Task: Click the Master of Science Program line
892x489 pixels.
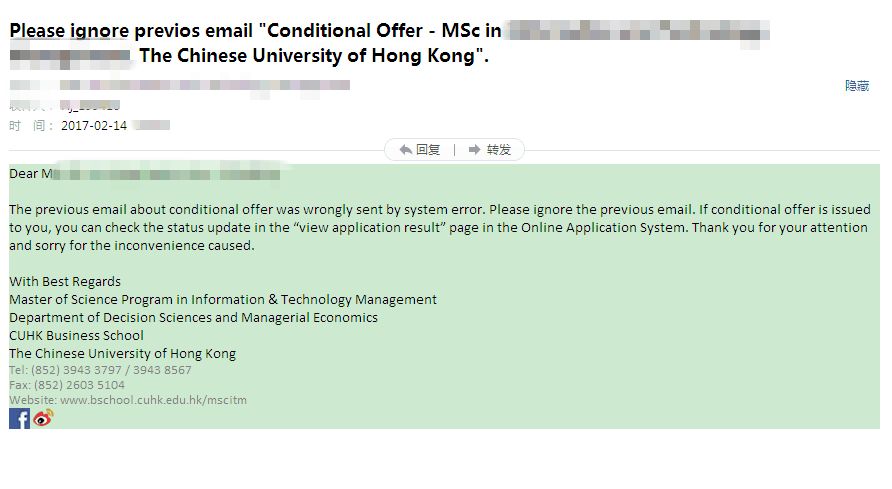Action: [x=223, y=300]
